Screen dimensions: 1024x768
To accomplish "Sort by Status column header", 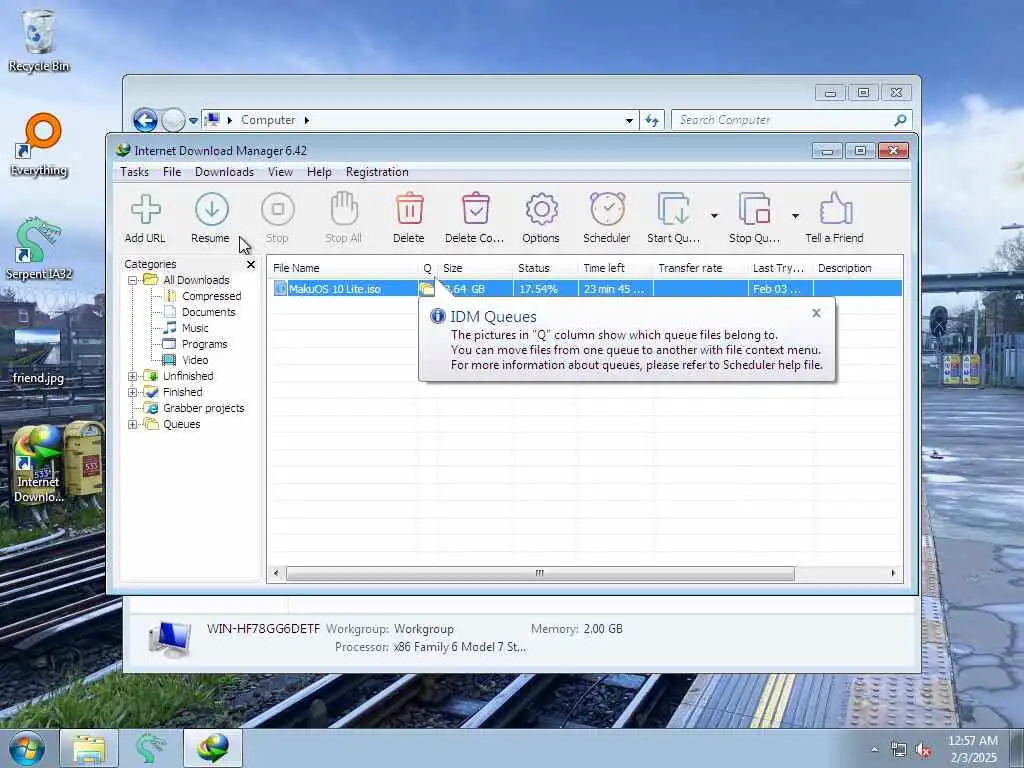I will 545,268.
